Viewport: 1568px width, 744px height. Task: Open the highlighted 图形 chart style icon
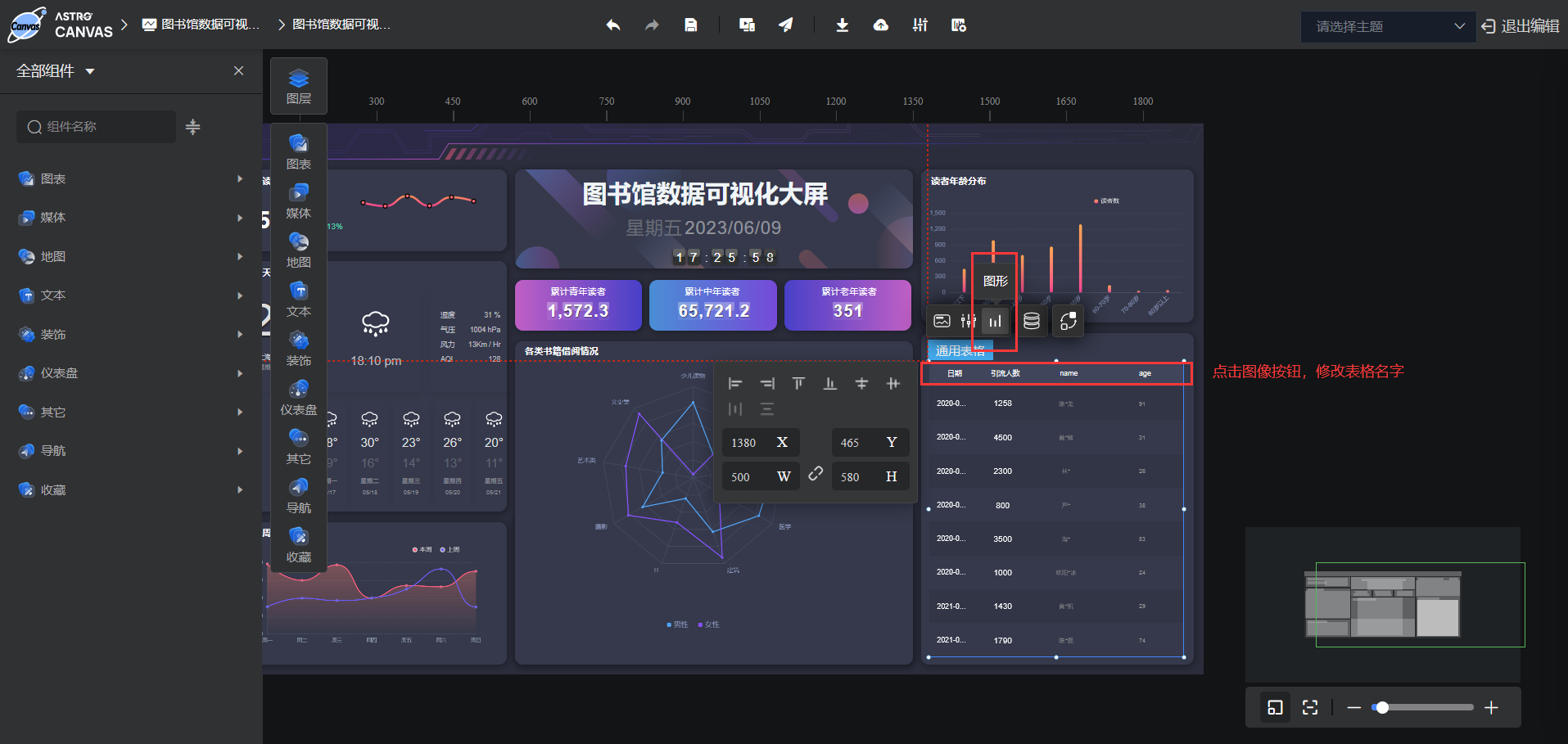pyautogui.click(x=994, y=321)
